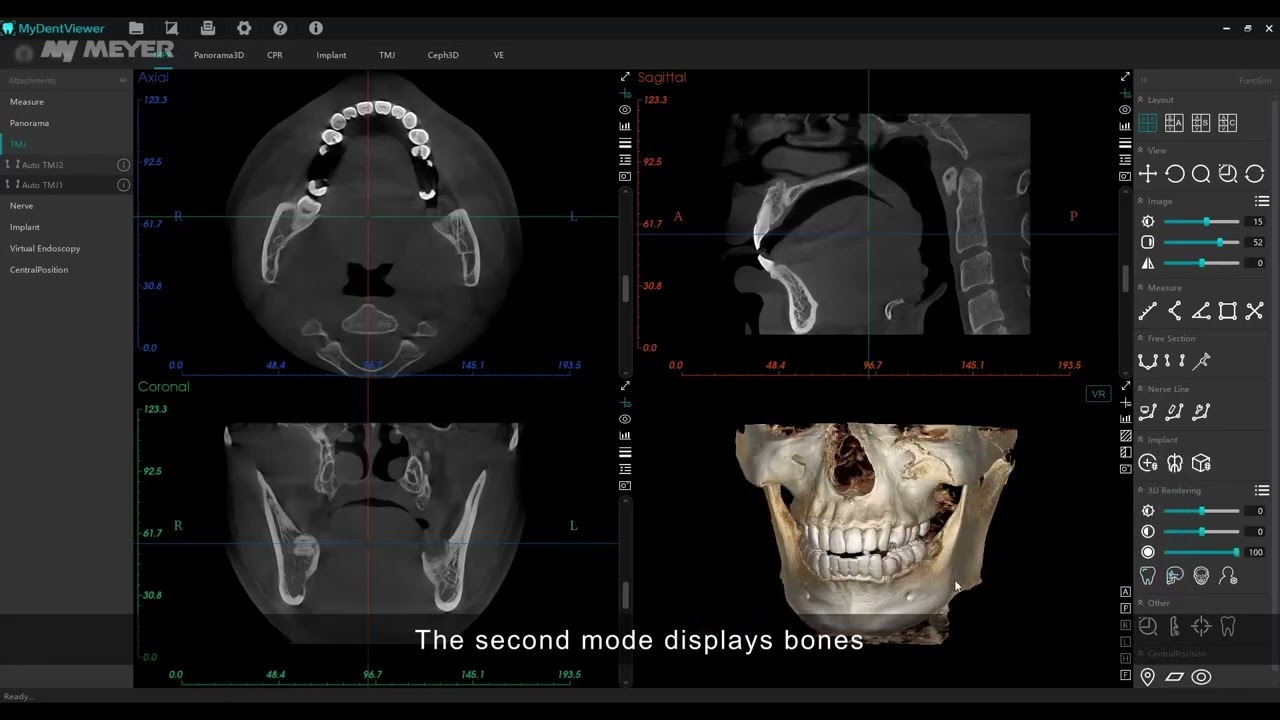Click the crosshair target icon in Other

click(1201, 627)
